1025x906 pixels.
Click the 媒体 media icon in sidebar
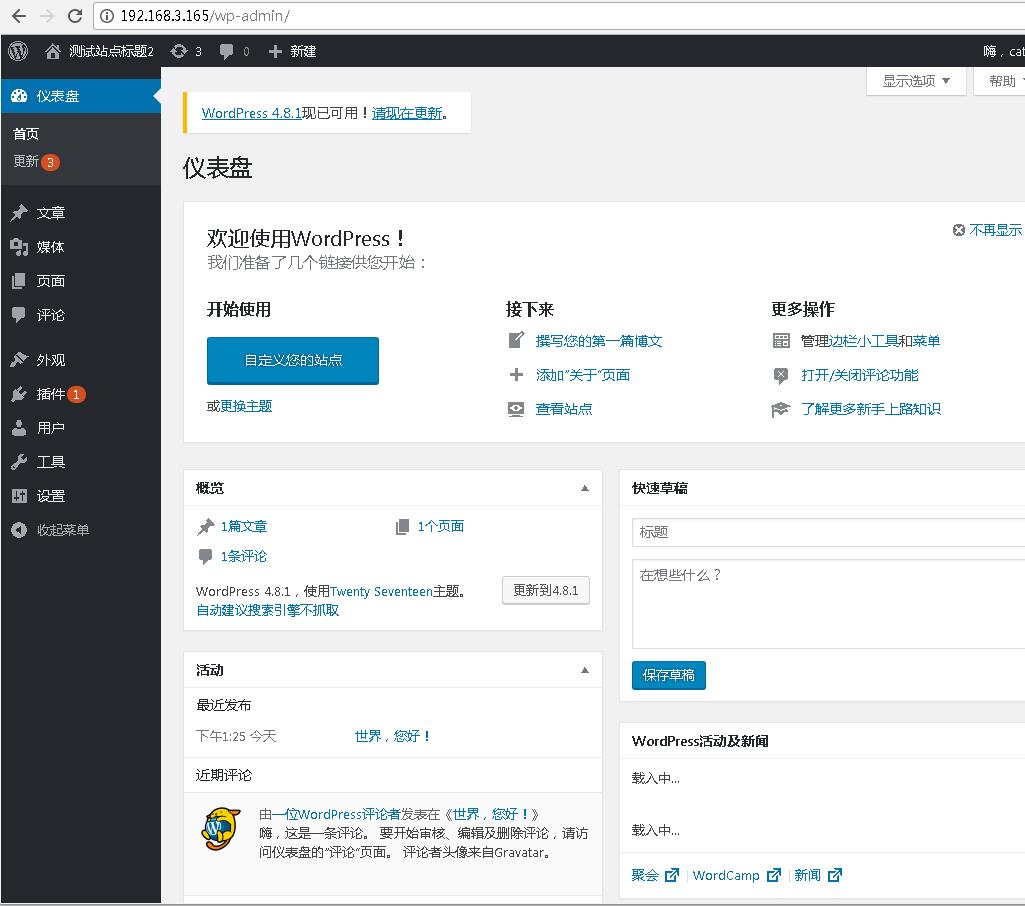[19, 246]
